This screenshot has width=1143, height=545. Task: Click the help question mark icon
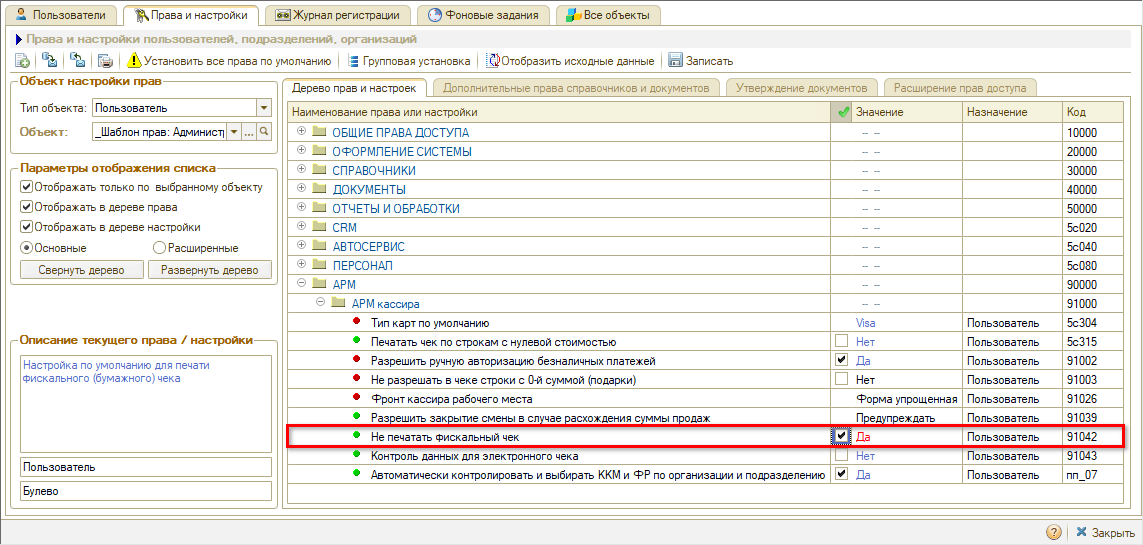click(x=1053, y=533)
